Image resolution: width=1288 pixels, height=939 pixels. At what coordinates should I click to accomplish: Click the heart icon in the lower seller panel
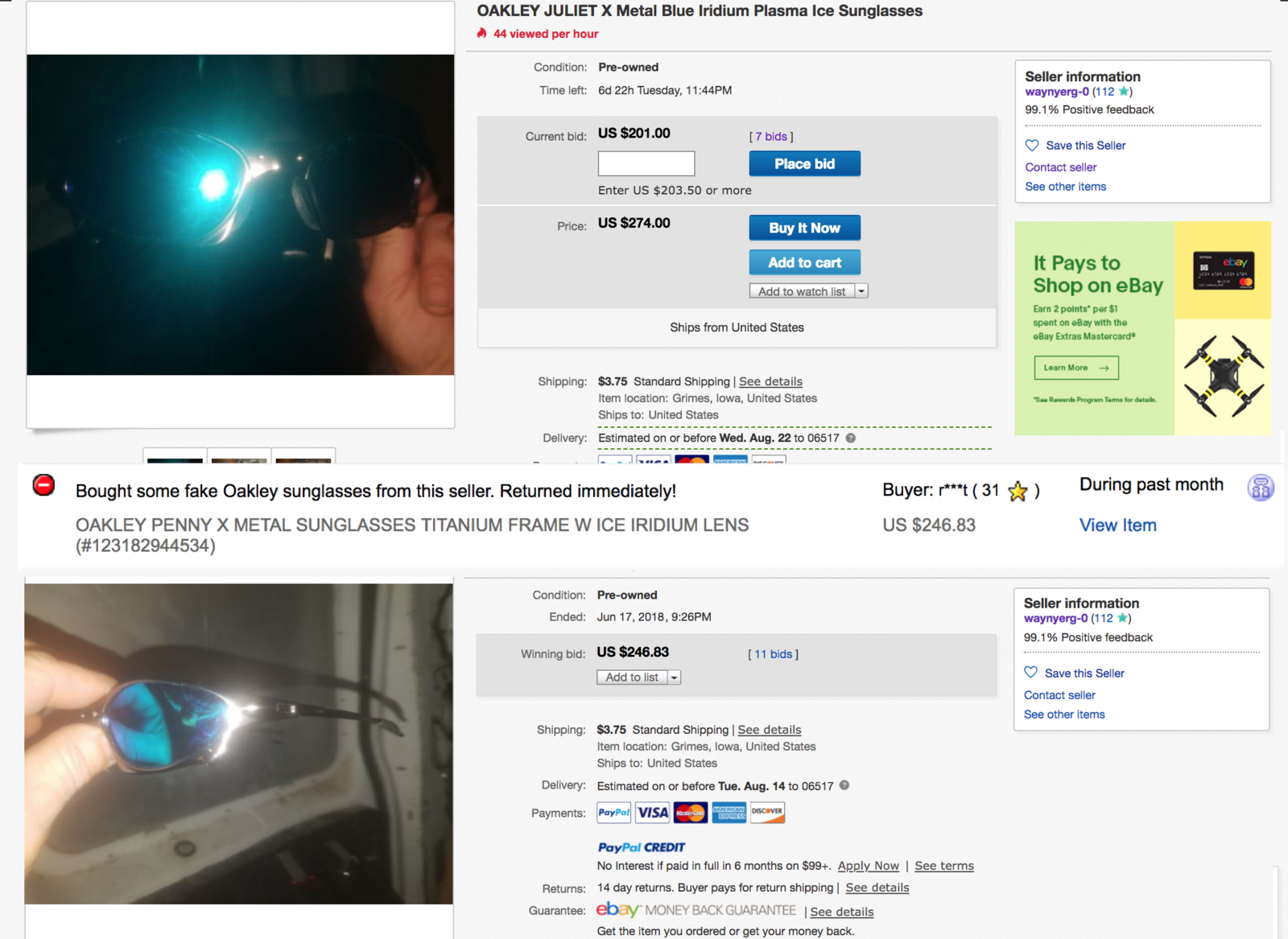pyautogui.click(x=1030, y=673)
